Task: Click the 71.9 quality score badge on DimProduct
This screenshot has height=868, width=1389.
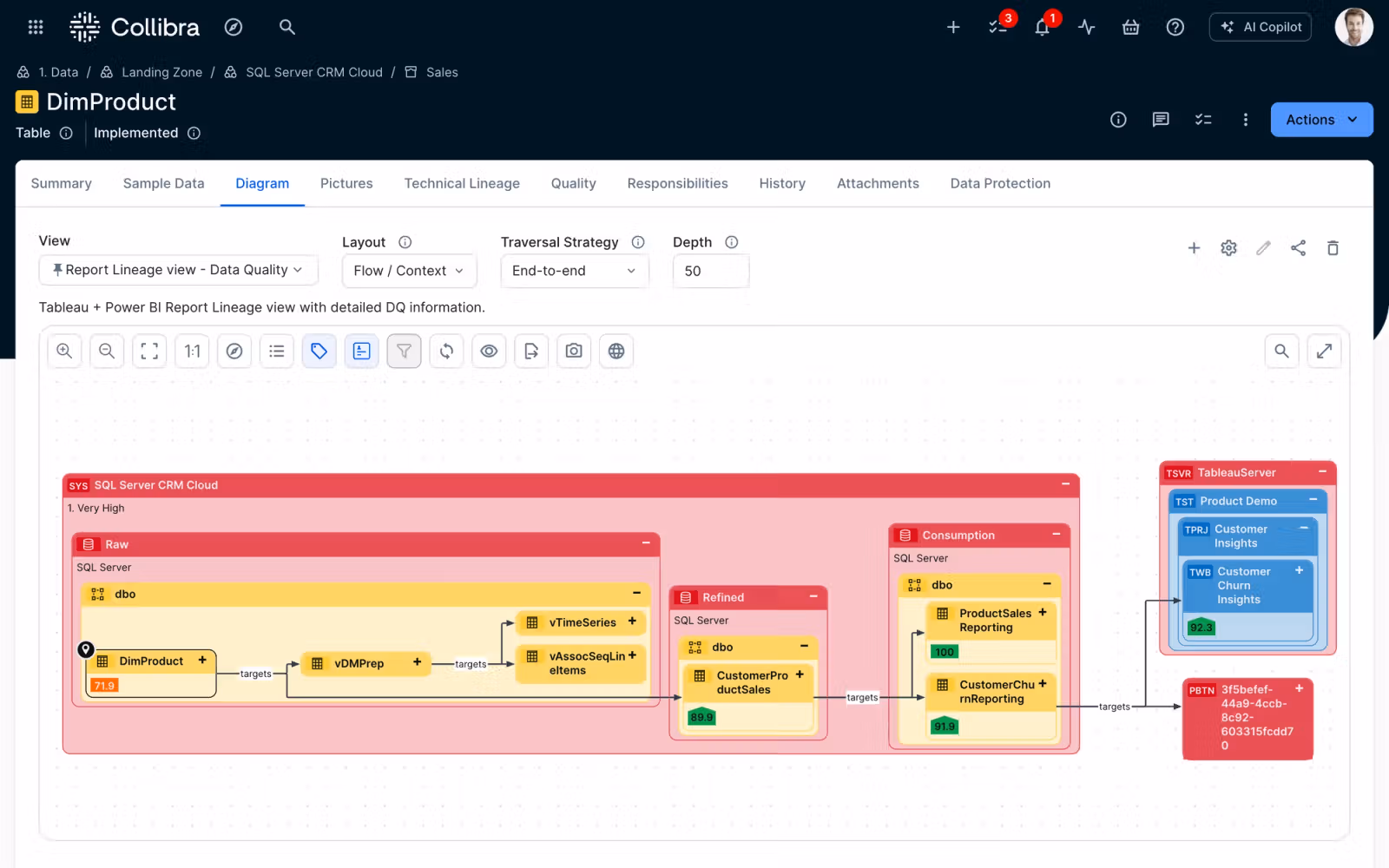Action: (x=104, y=686)
